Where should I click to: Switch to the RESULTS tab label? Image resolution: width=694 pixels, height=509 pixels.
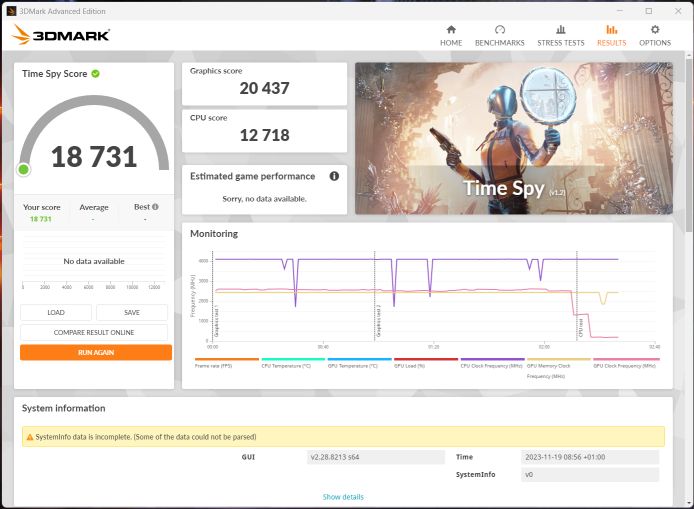pos(612,43)
